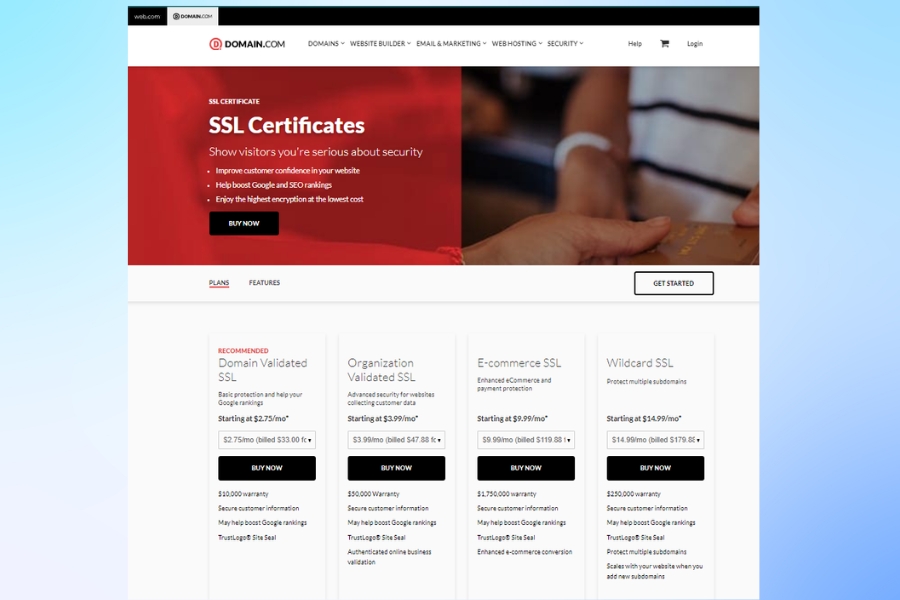Open Email & Marketing menu

[x=451, y=44]
